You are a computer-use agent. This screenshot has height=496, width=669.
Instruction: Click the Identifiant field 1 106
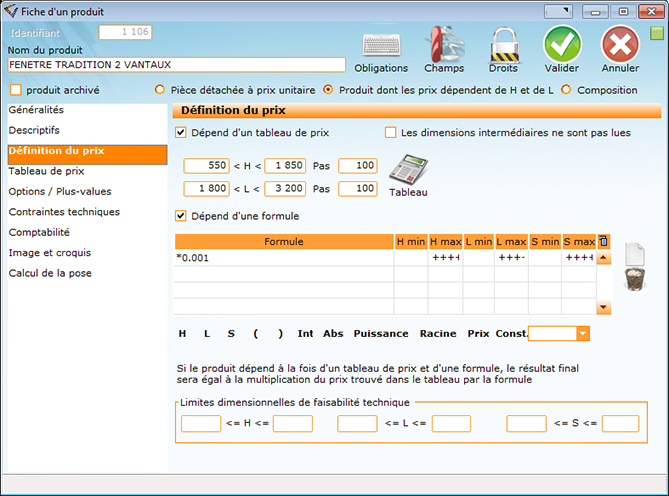click(x=125, y=32)
